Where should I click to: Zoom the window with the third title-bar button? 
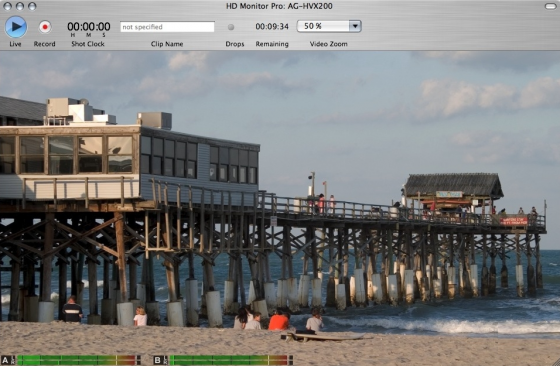[x=32, y=6]
